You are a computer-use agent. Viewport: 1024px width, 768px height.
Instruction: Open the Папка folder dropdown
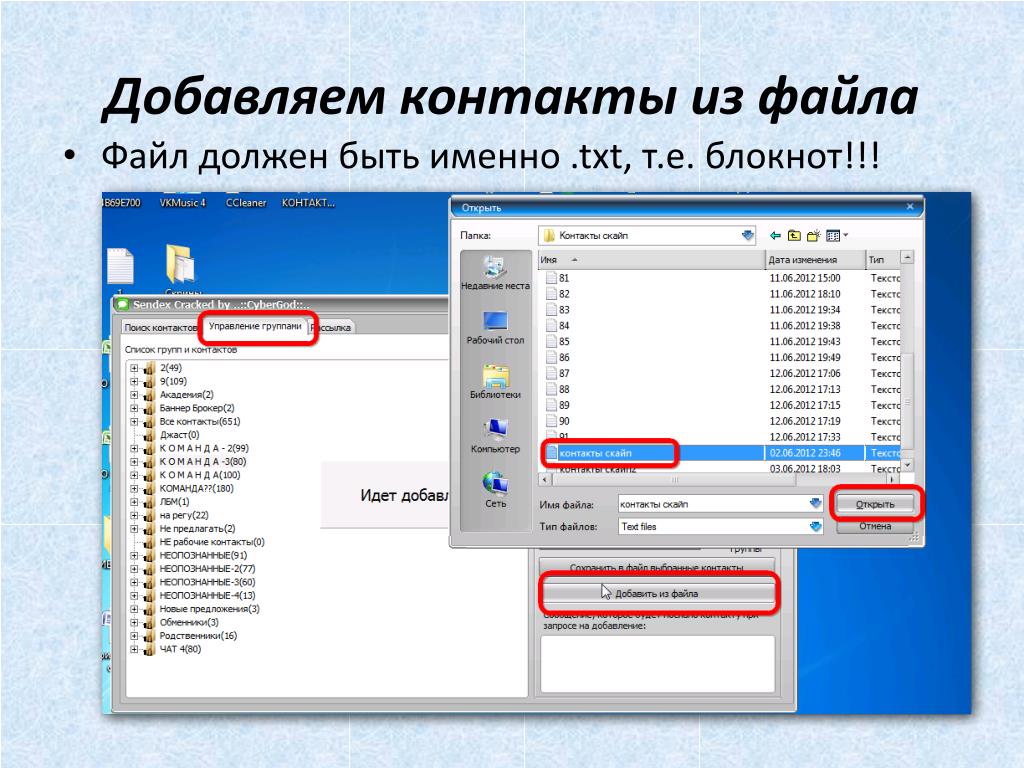748,236
